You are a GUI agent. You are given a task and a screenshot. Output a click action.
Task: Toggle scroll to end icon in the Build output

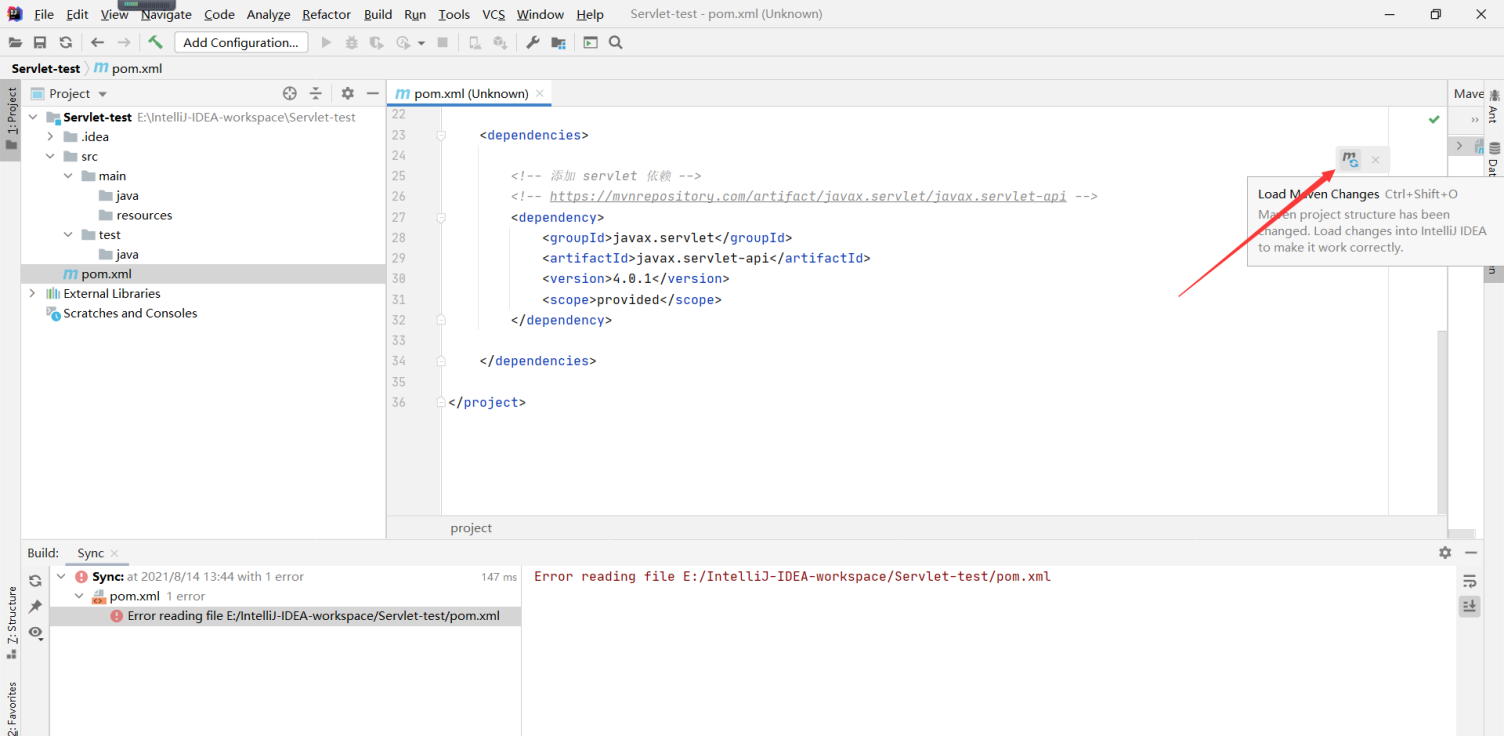tap(1469, 606)
